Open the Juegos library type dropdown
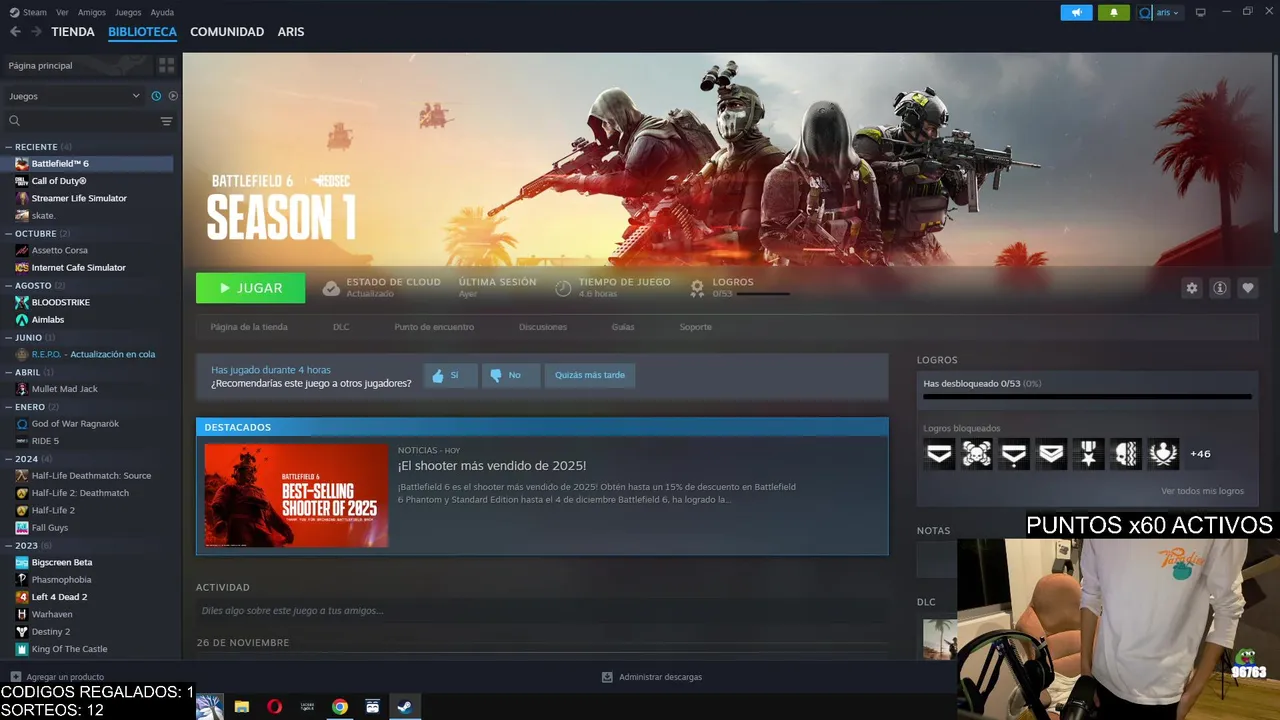1280x720 pixels. point(75,96)
